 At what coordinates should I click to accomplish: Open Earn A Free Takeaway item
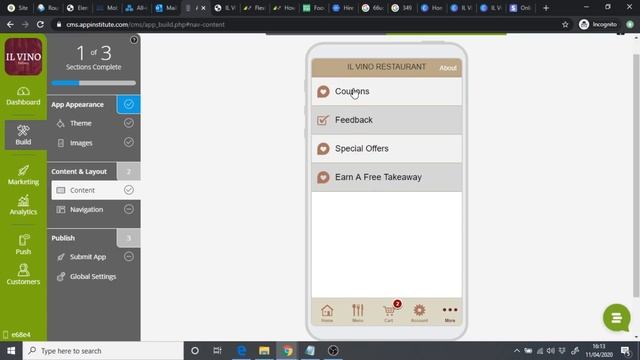(387, 177)
